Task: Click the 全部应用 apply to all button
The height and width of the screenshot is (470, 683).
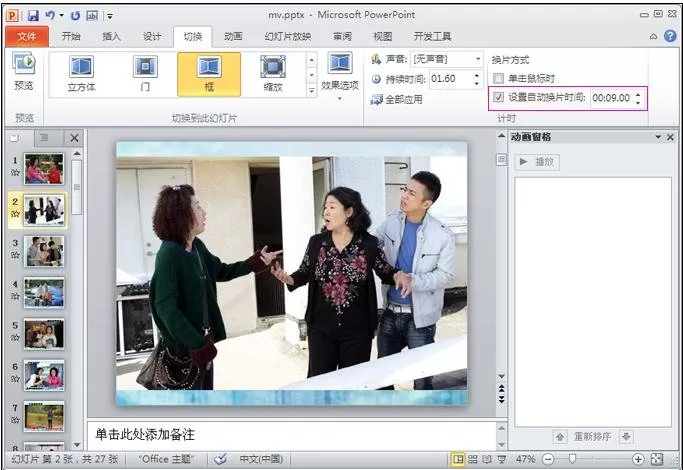Action: (x=396, y=100)
